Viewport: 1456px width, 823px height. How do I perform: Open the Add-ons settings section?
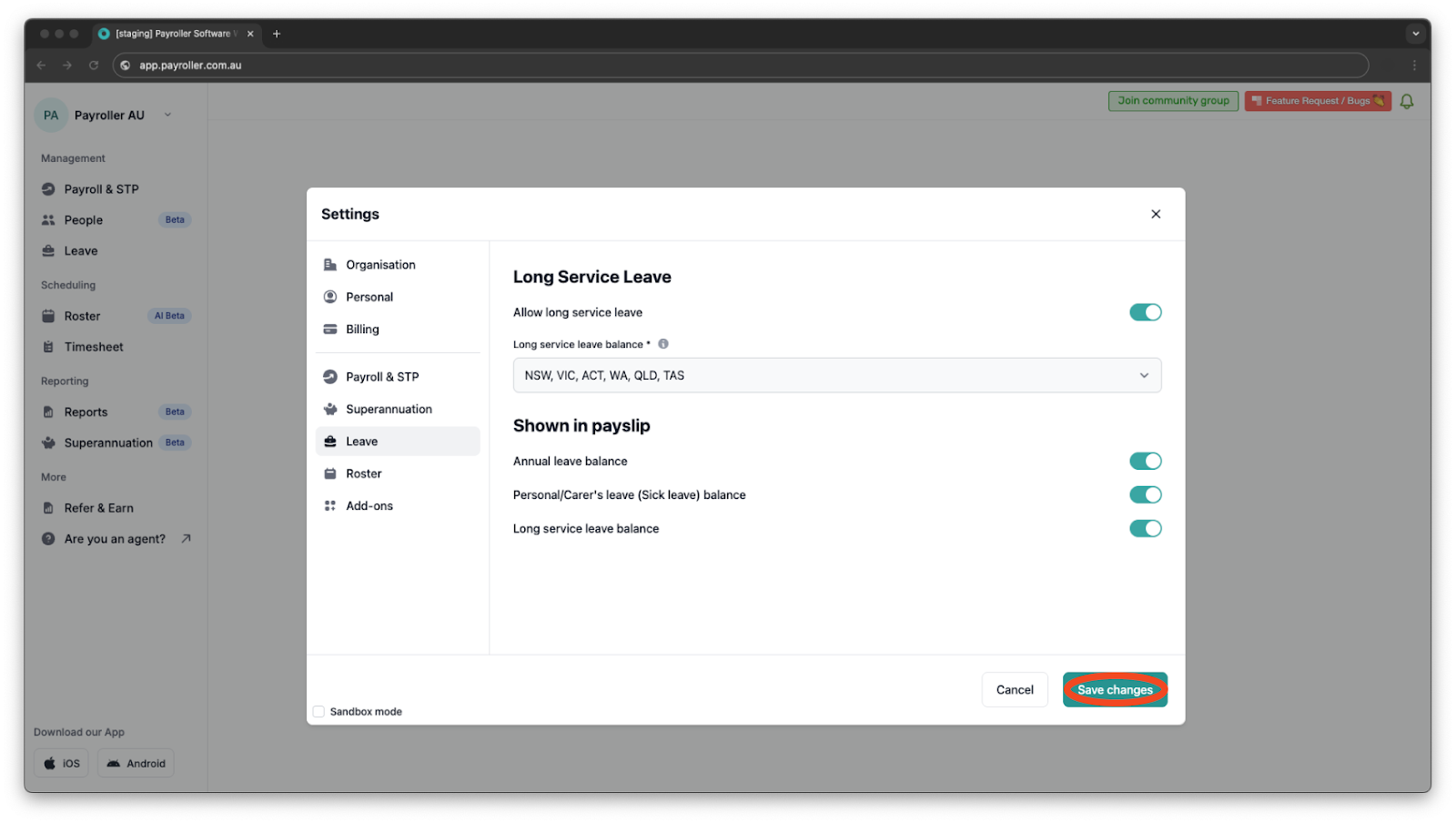pos(370,505)
